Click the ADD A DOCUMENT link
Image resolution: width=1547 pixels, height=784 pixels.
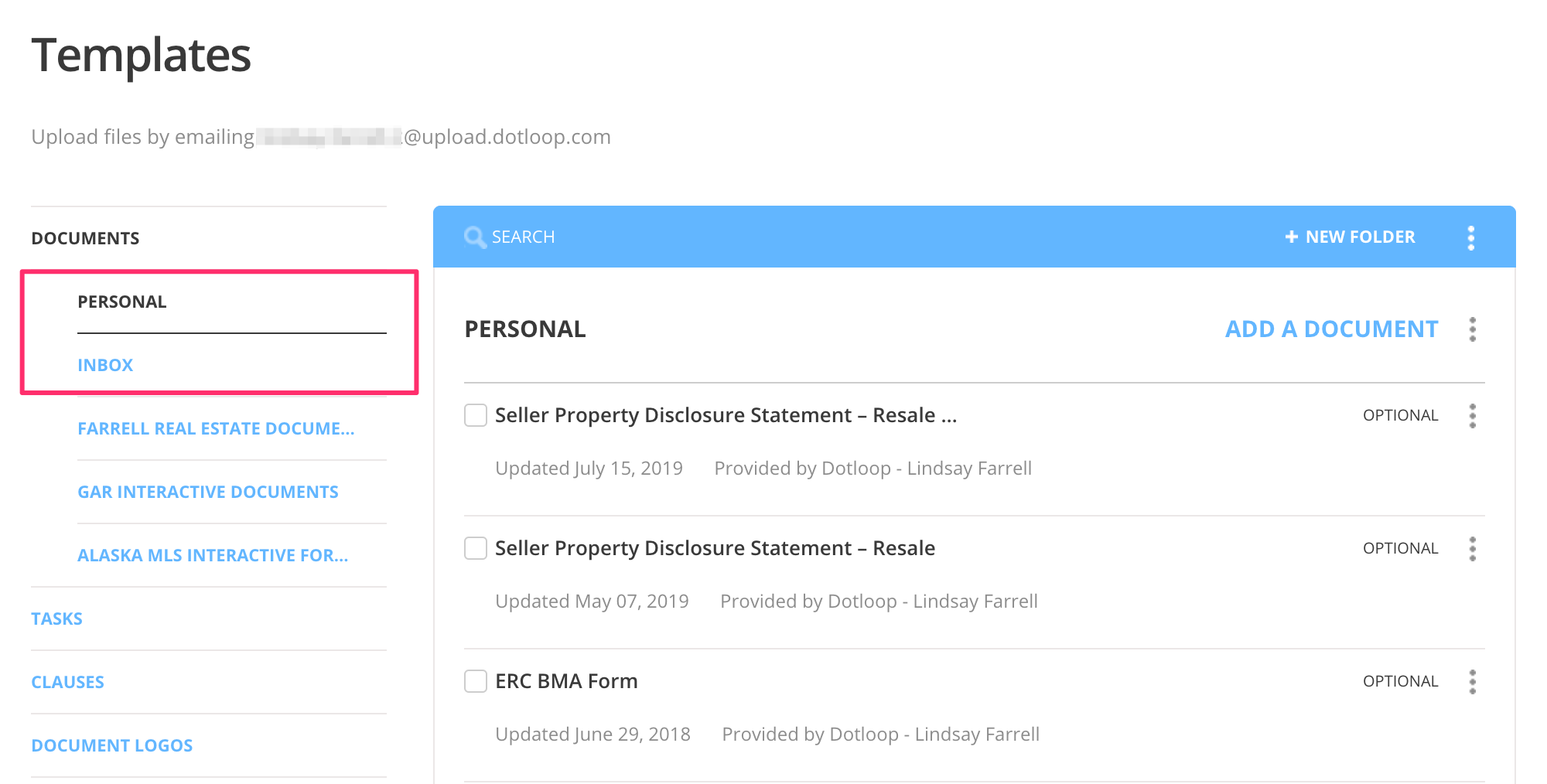[x=1331, y=329]
